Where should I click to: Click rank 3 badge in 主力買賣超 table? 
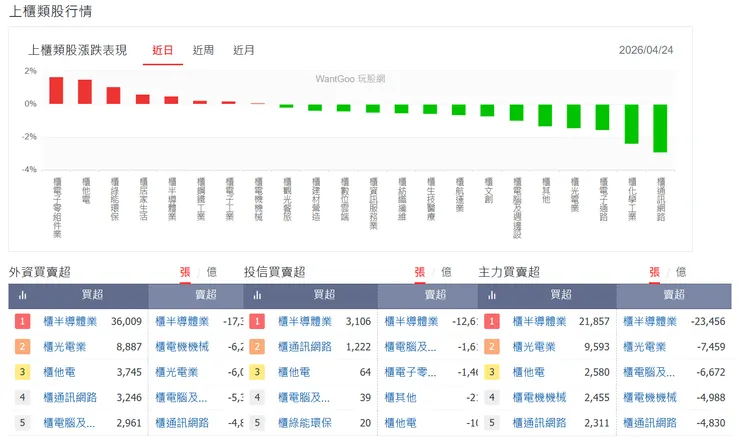coord(492,372)
